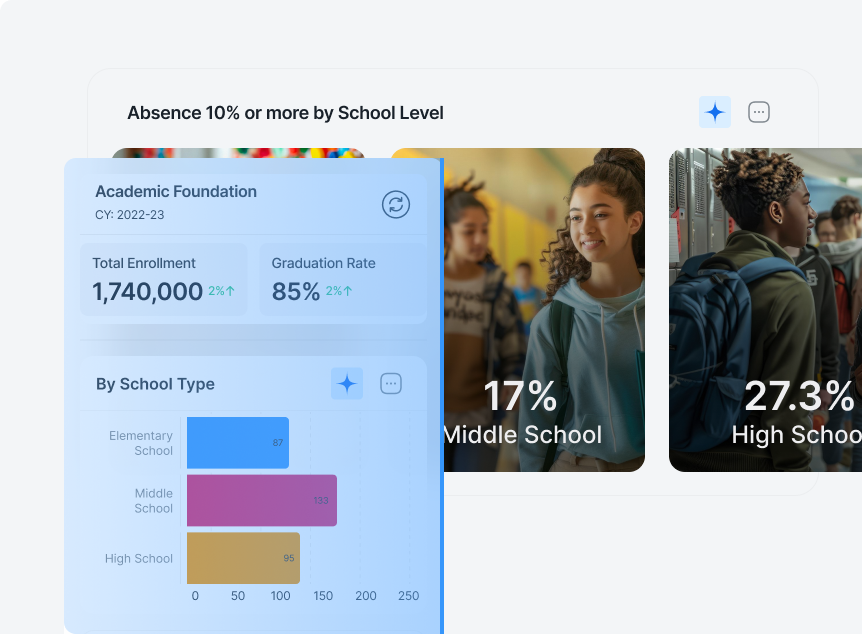Click the blue Elementary School bar
This screenshot has width=862, height=634.
(x=237, y=443)
